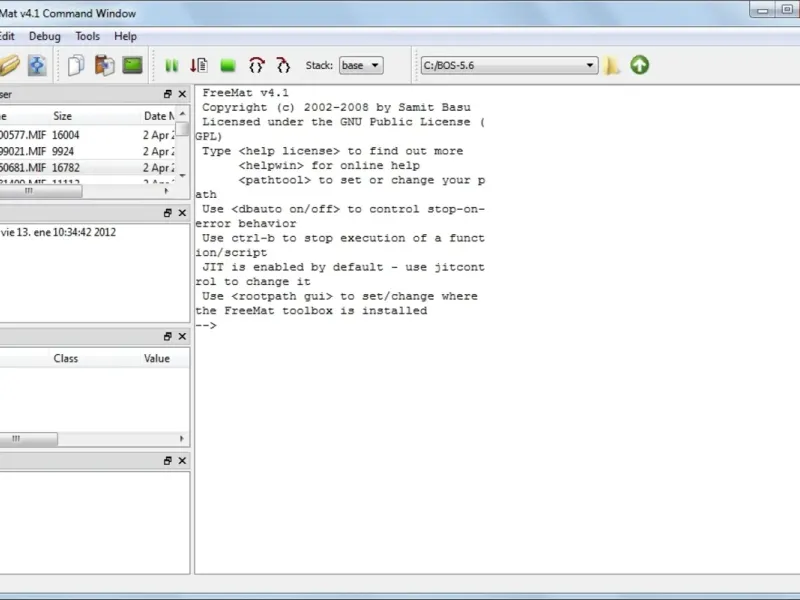
Task: Close the file browser panel
Action: click(x=182, y=94)
